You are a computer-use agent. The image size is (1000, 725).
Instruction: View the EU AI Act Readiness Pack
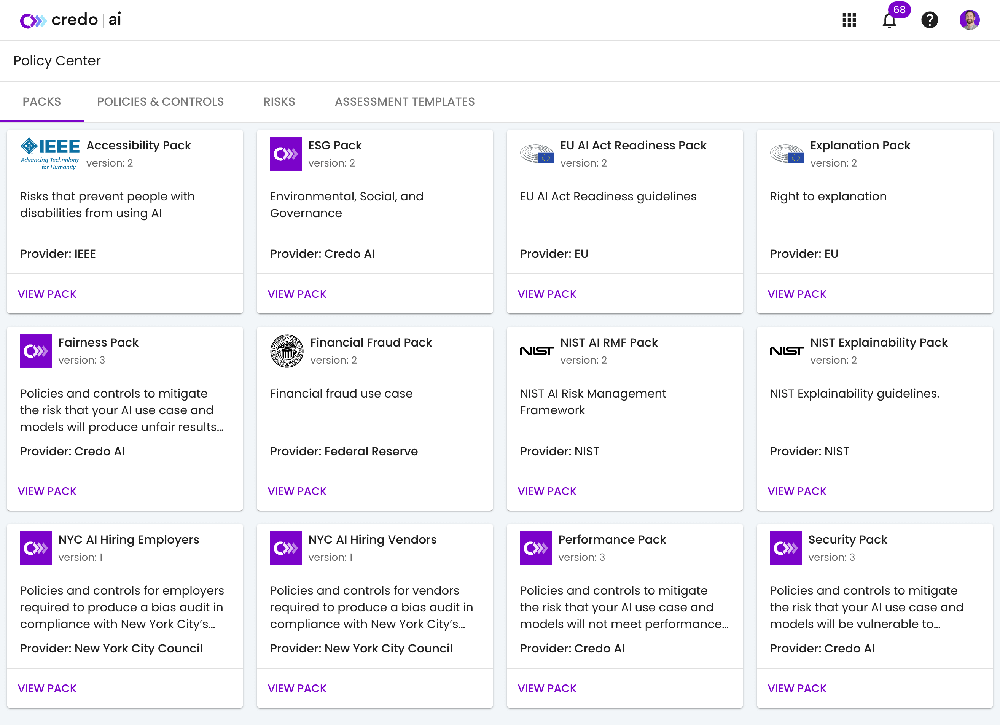coord(547,294)
